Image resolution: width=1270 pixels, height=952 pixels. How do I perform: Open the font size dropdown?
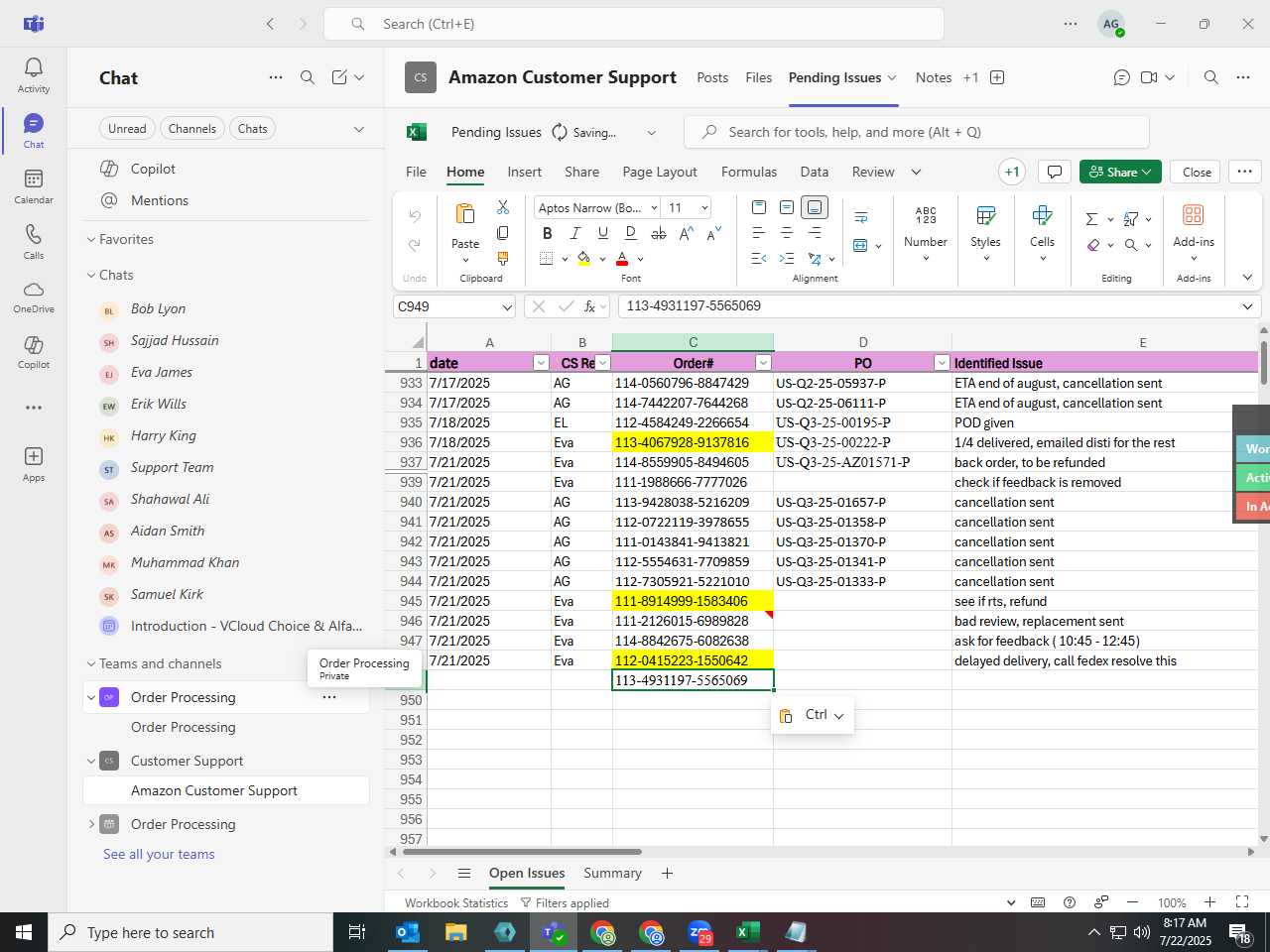[x=704, y=207]
